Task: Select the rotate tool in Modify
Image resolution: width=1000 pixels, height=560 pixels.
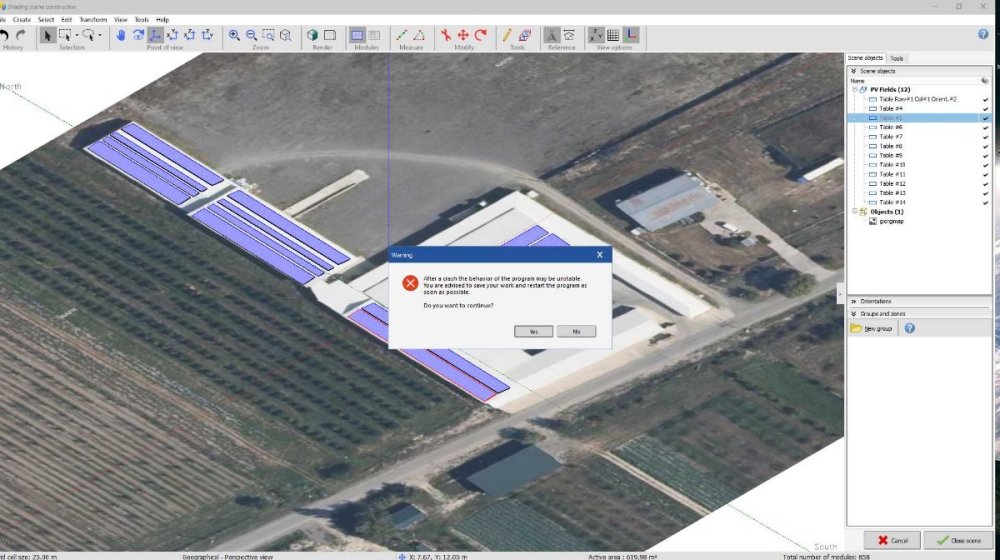Action: coord(480,35)
